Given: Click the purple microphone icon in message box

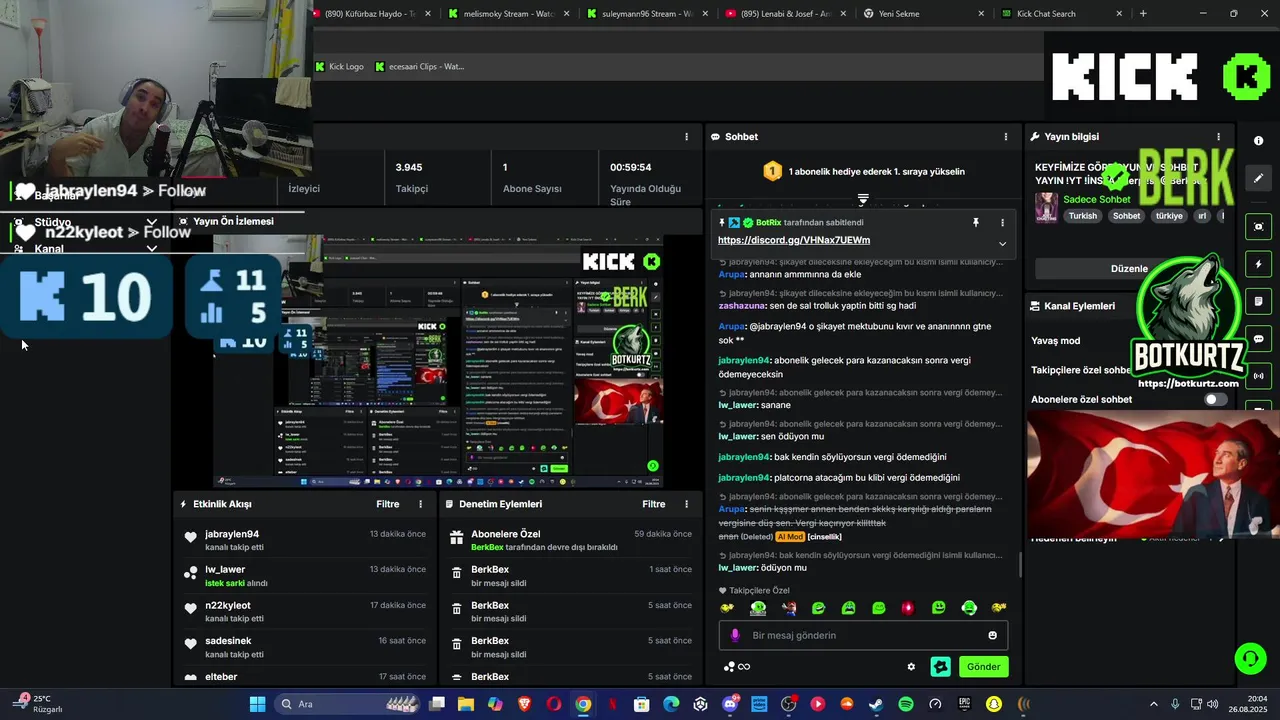Looking at the screenshot, I should (x=735, y=635).
